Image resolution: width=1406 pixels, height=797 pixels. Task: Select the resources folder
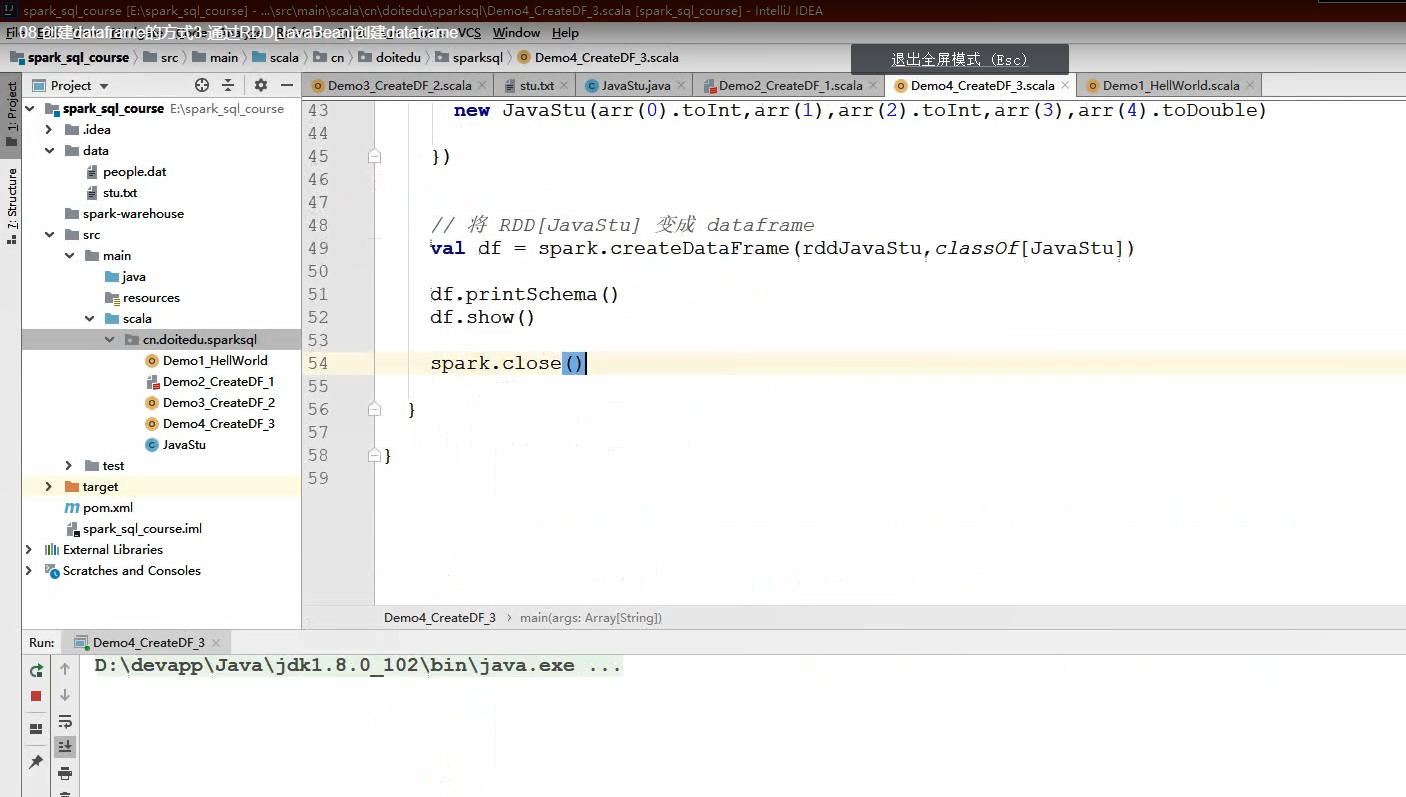pos(151,298)
